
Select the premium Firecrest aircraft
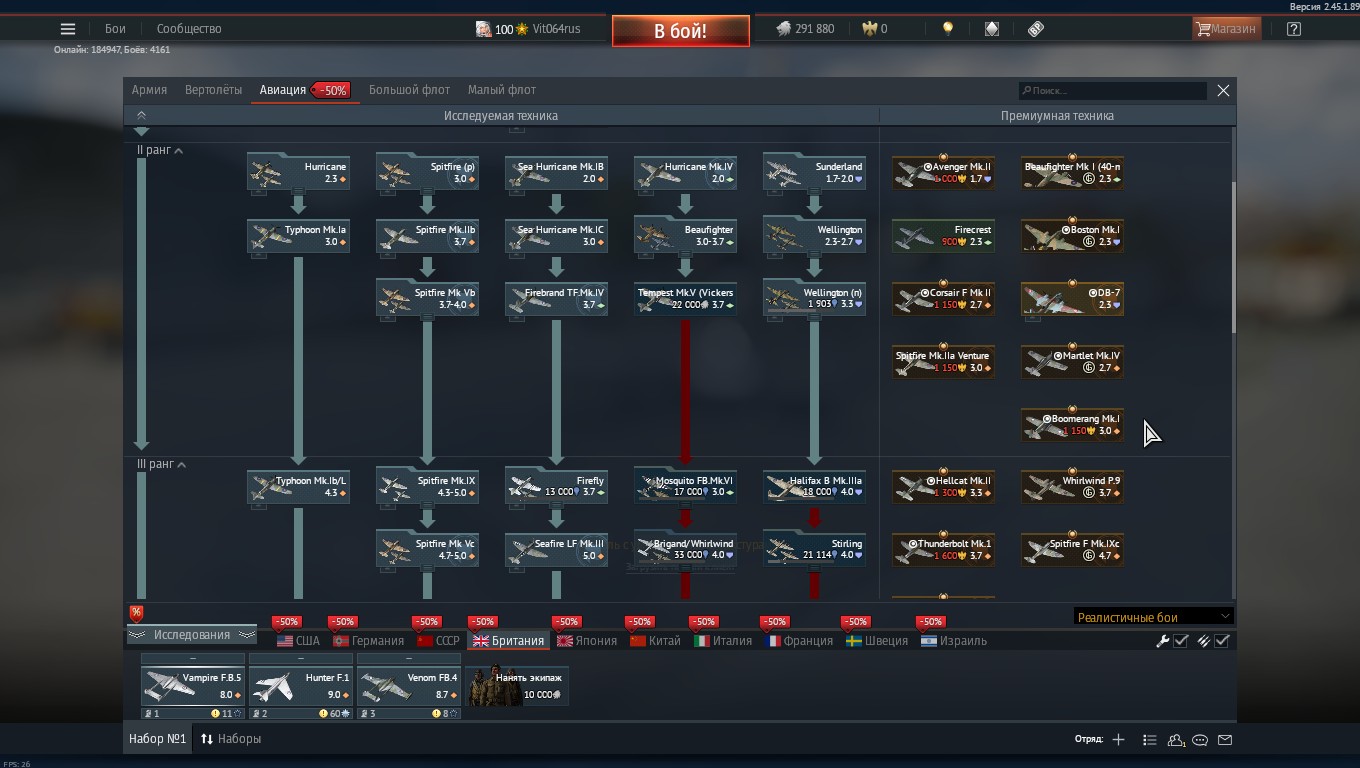943,235
